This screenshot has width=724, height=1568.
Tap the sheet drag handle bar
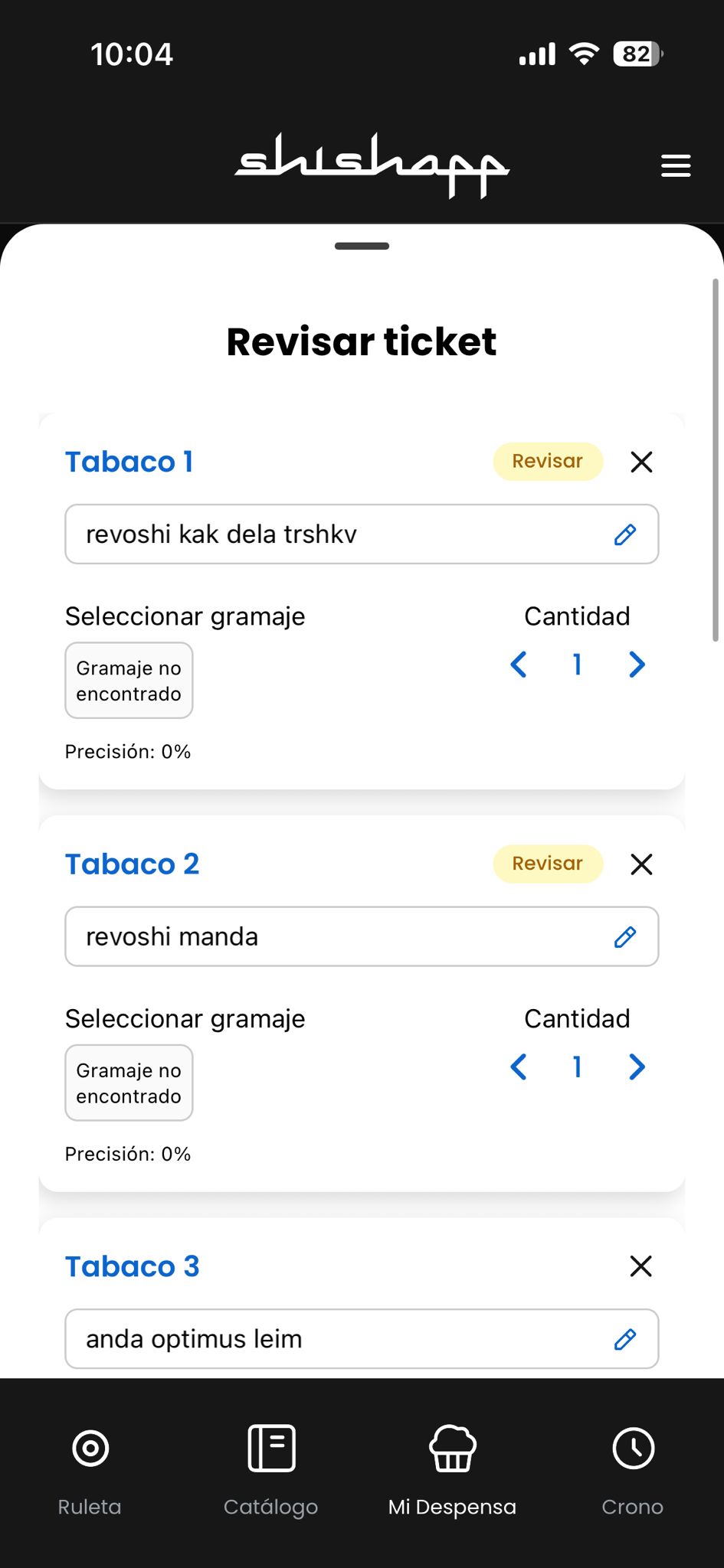pyautogui.click(x=362, y=246)
